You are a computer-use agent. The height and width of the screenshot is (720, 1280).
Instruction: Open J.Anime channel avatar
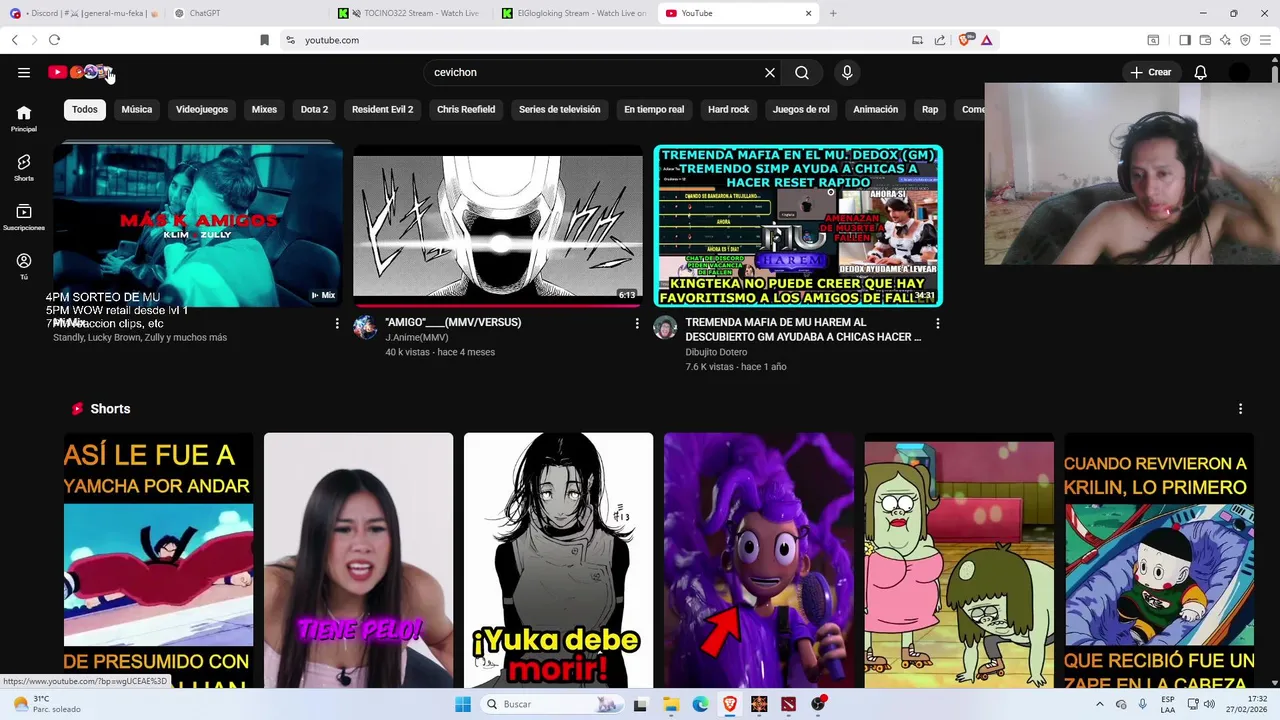click(x=365, y=327)
